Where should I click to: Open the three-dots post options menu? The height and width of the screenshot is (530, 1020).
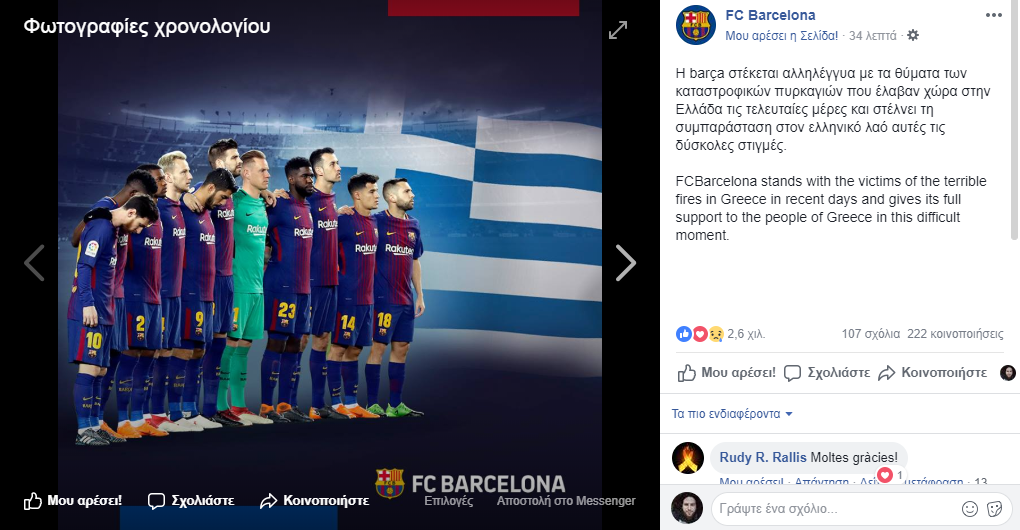coord(993,16)
